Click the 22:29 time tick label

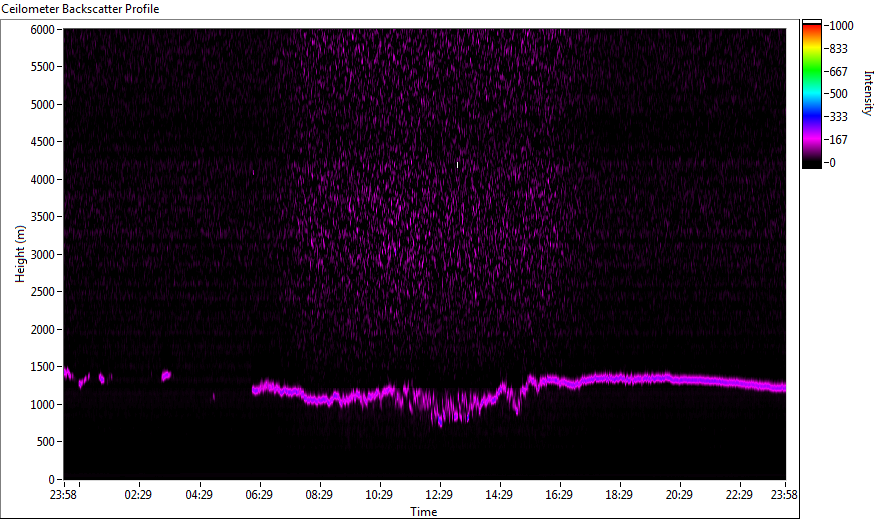[x=739, y=495]
